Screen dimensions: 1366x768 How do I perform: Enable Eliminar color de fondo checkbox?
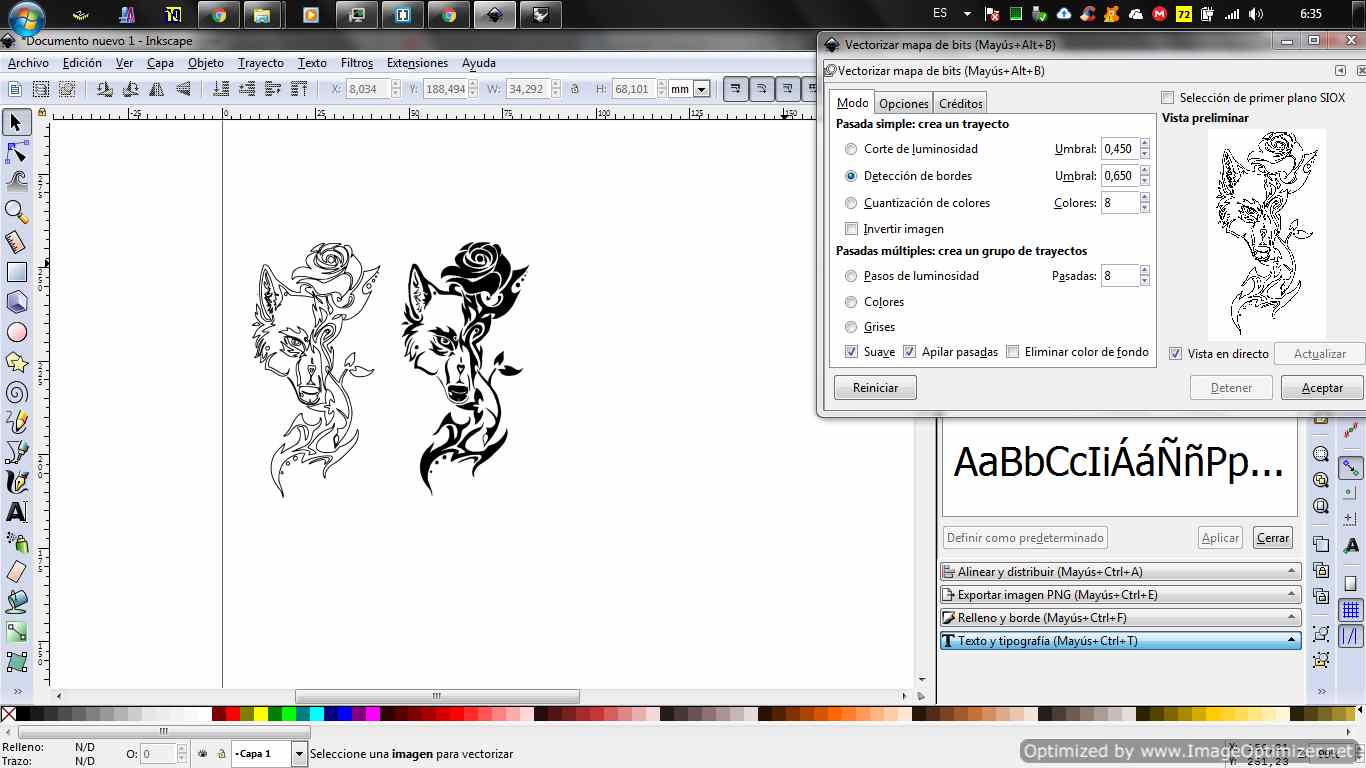tap(1013, 352)
